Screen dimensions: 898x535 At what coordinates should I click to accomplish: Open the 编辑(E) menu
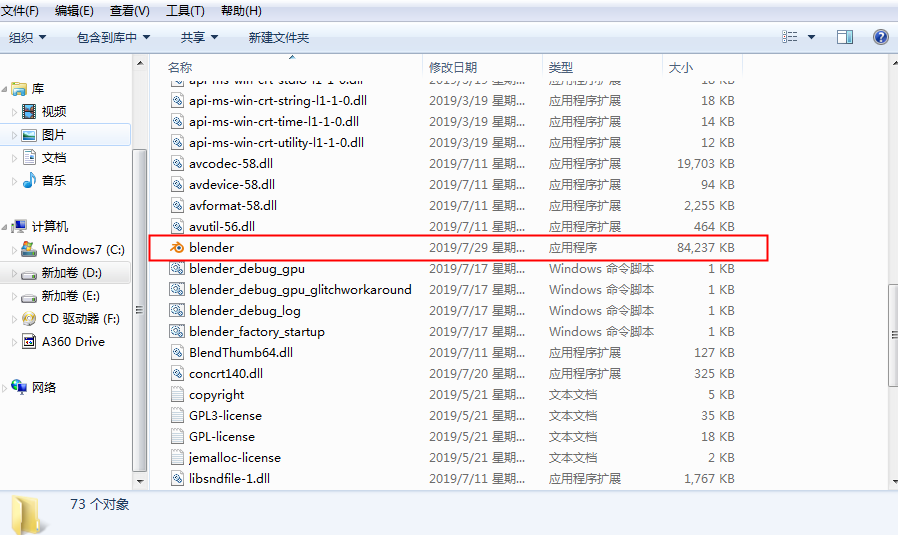(x=74, y=11)
